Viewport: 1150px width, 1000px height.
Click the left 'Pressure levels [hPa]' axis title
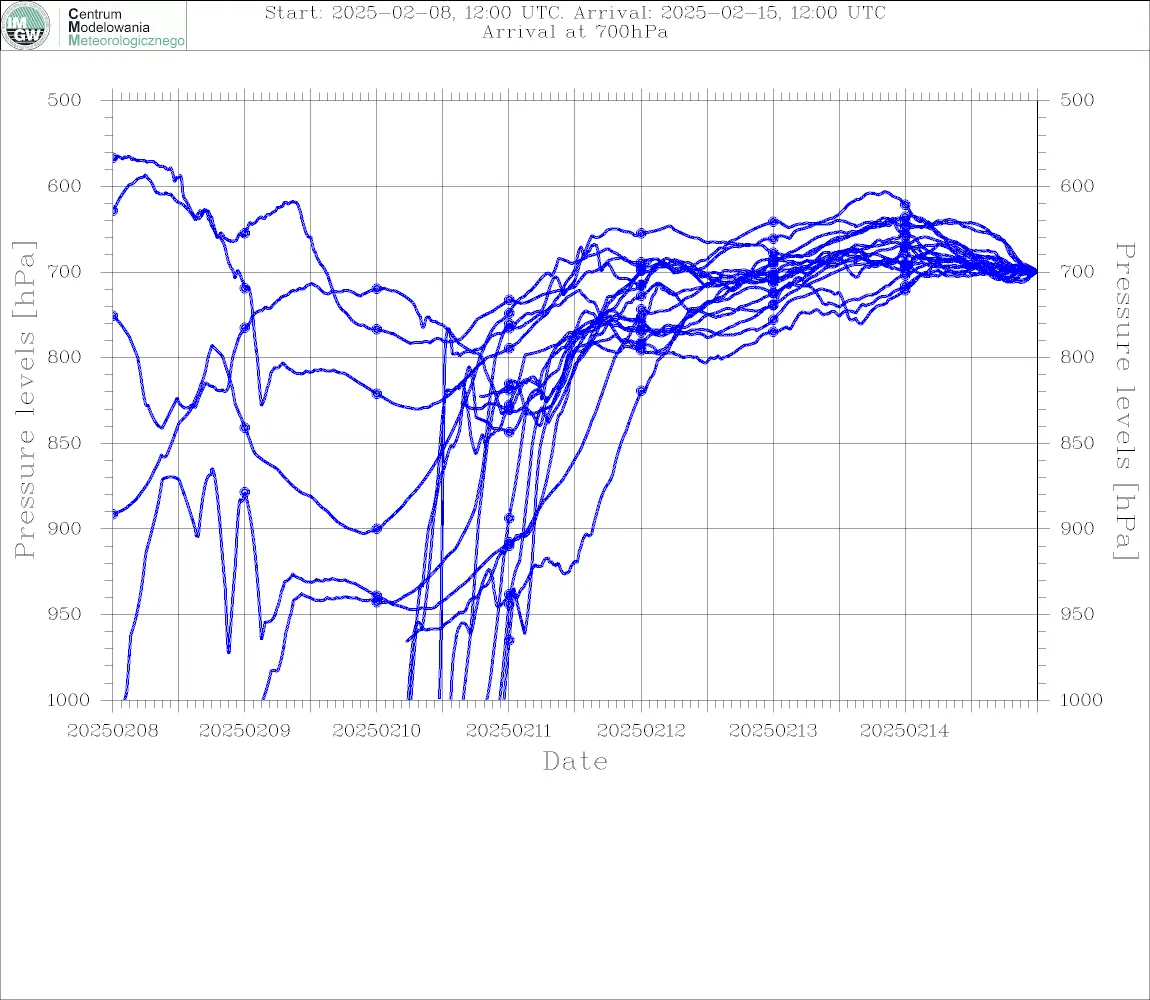click(24, 400)
